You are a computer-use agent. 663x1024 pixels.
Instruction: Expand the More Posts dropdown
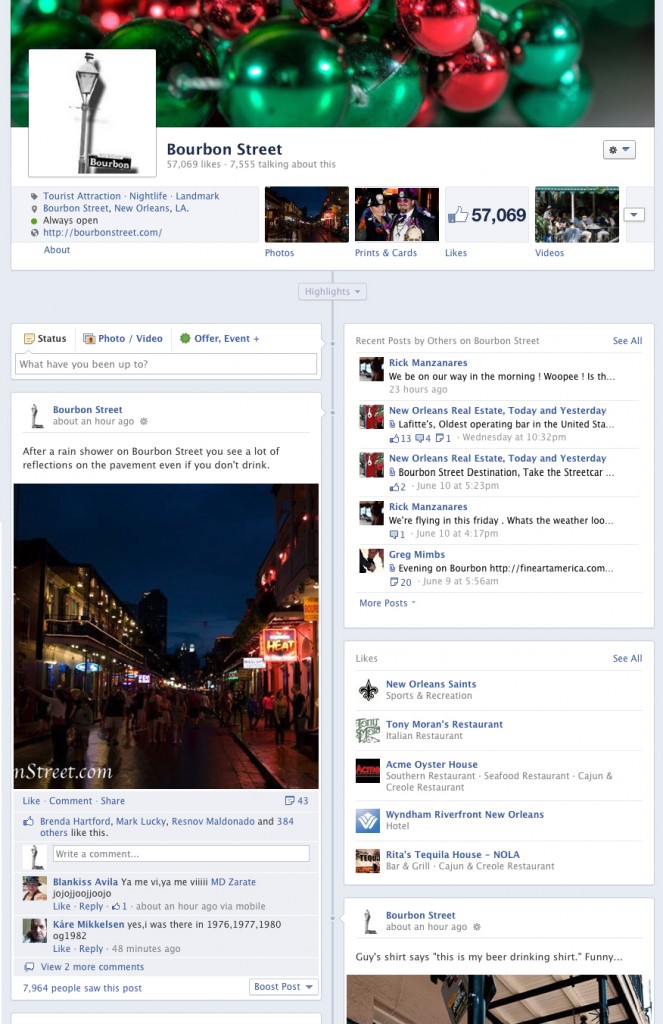tap(387, 603)
